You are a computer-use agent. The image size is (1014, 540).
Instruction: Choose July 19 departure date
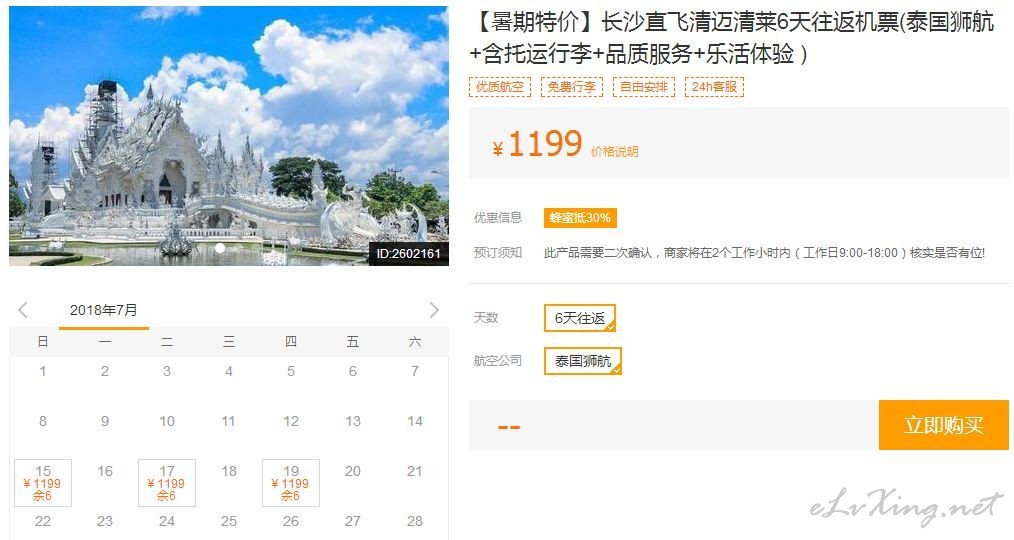tap(291, 483)
